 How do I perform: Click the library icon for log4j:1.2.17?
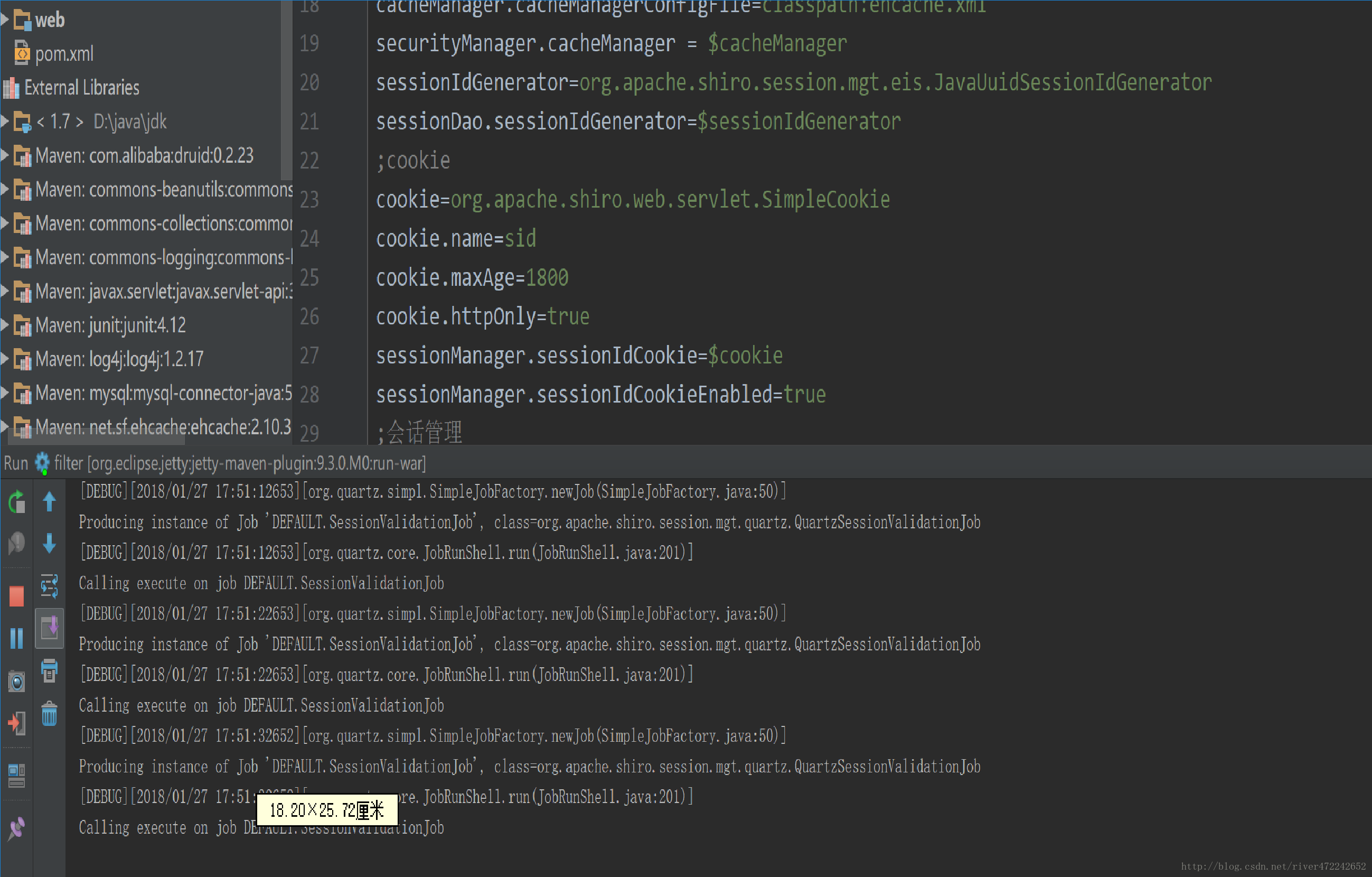[22, 360]
